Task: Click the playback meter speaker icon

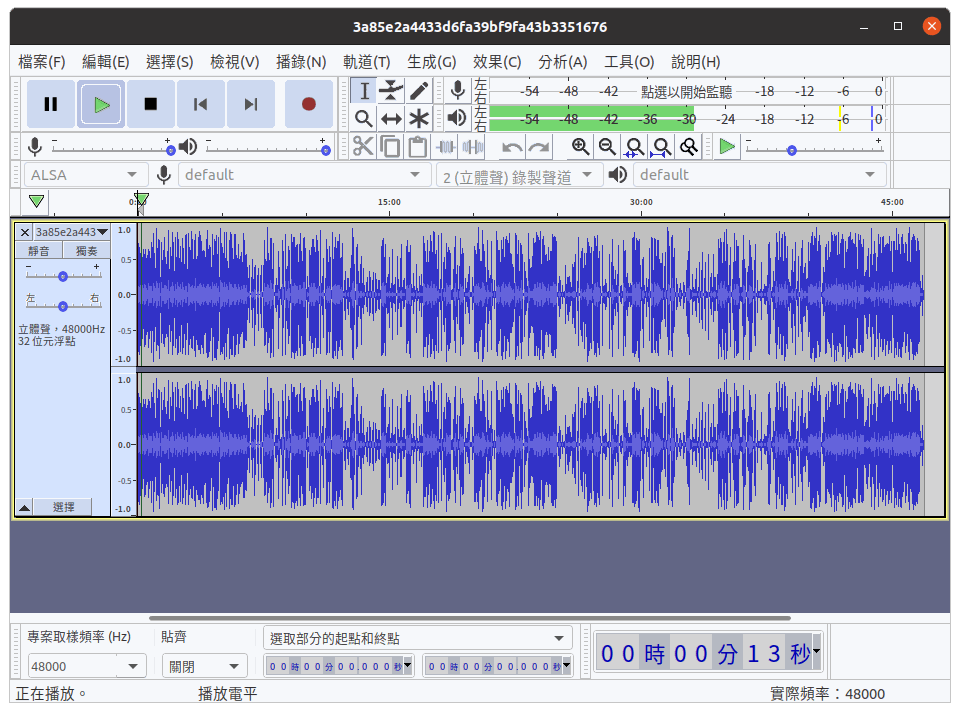Action: coord(457,118)
